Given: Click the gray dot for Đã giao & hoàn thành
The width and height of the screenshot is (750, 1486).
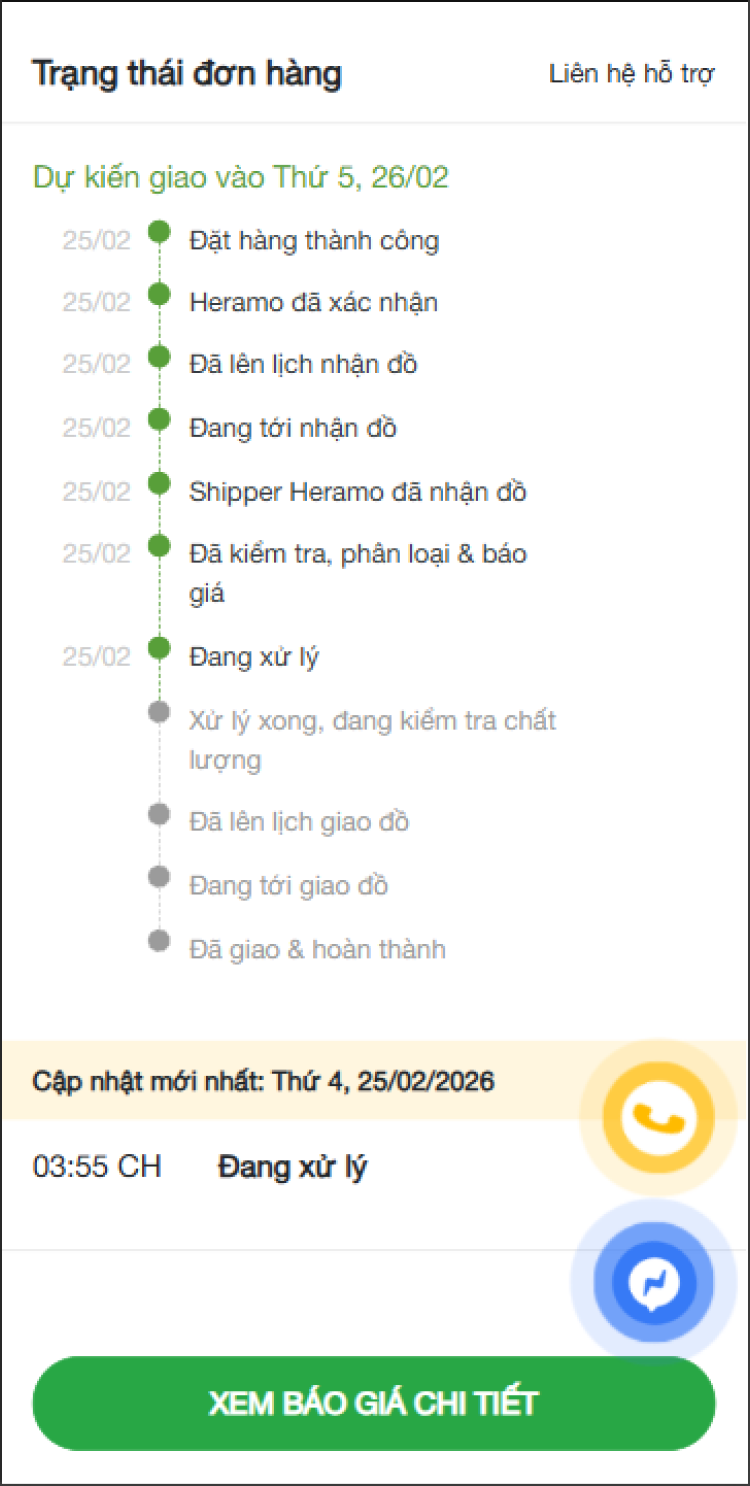Looking at the screenshot, I should click(x=158, y=941).
